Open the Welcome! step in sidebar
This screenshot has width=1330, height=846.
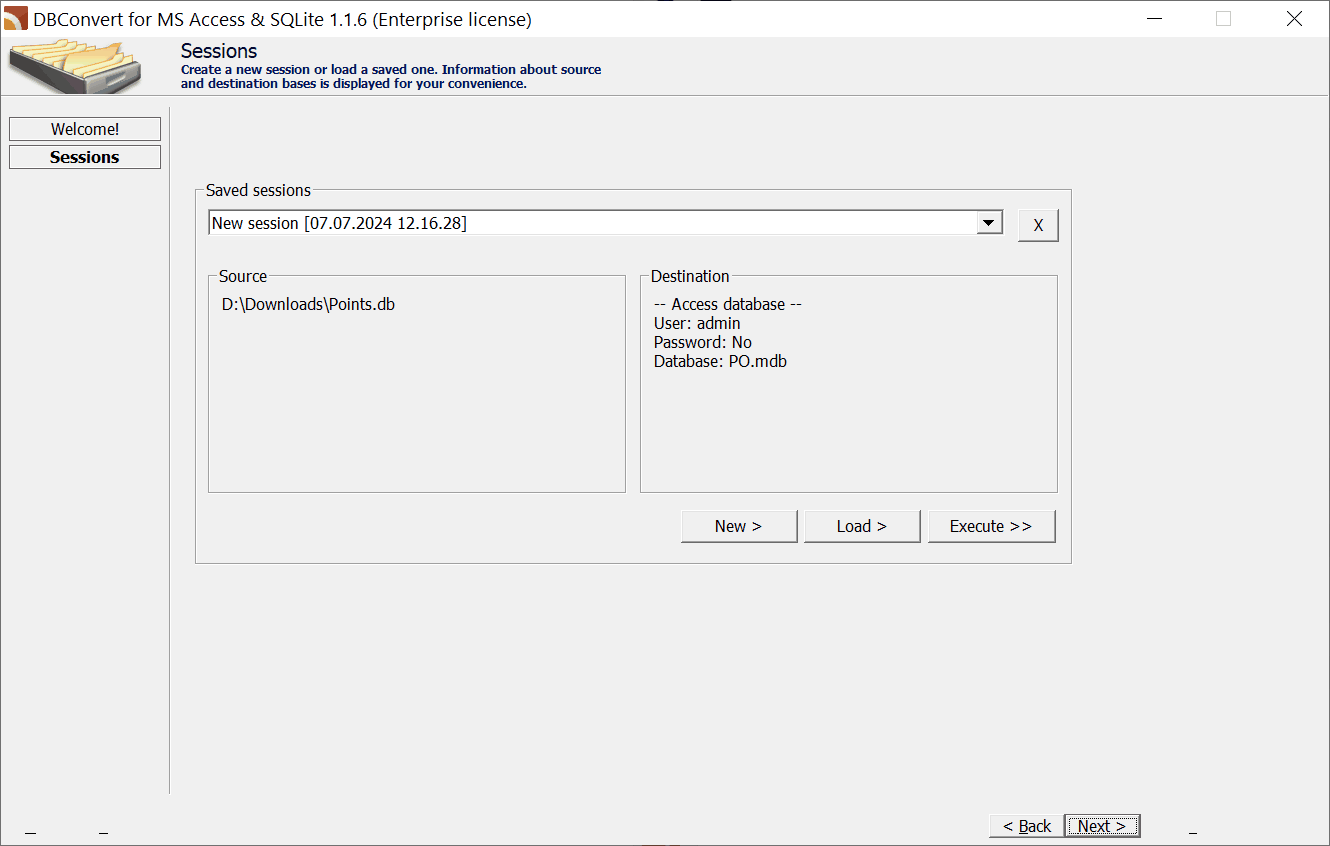[x=85, y=129]
